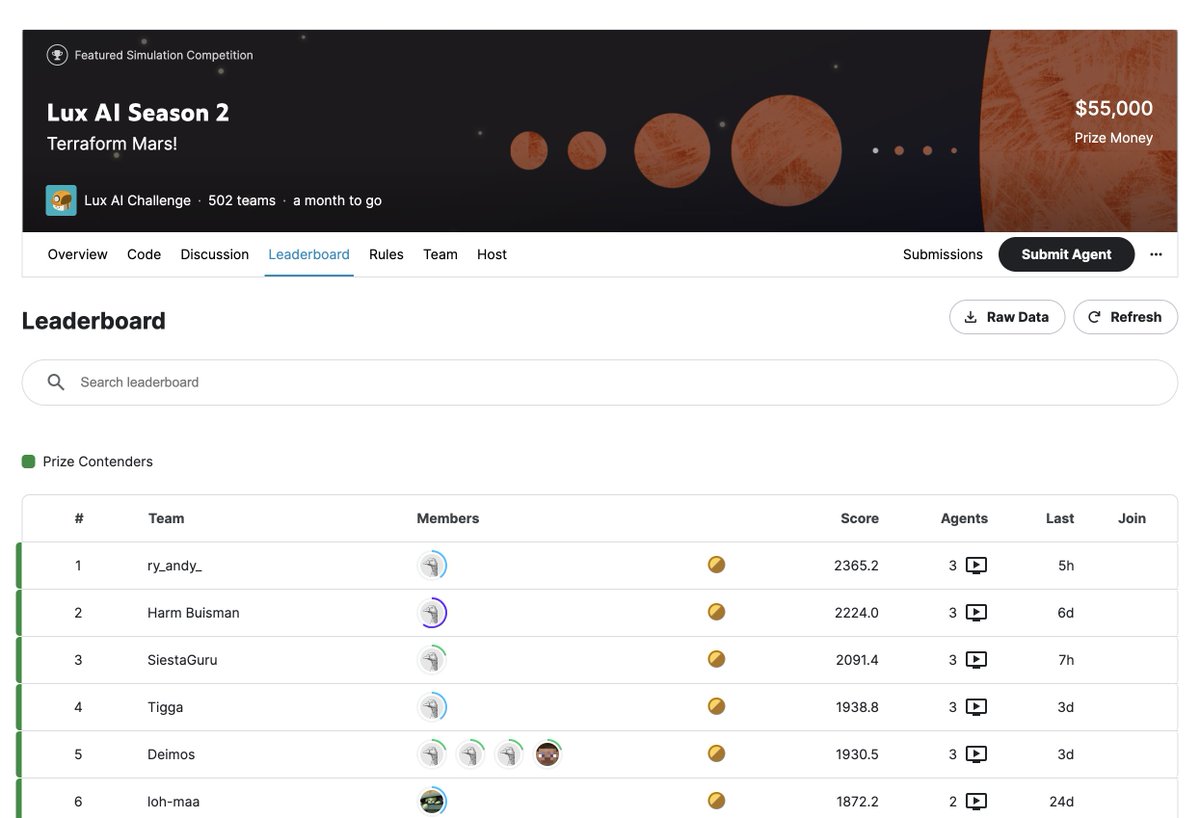Open team ry_andy_ name

click(174, 566)
